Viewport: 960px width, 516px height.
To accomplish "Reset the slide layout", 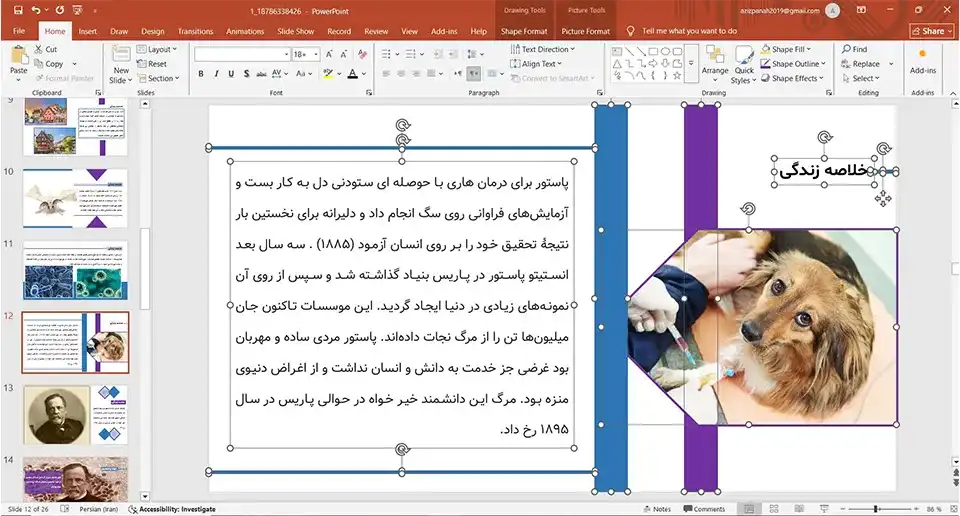I will tap(151, 64).
